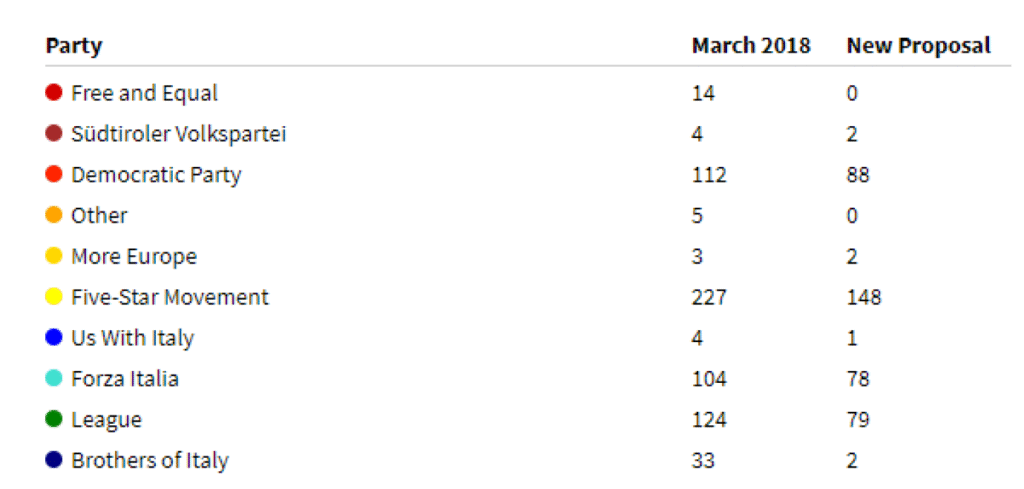Image resolution: width=1024 pixels, height=489 pixels.
Task: Click the green dot beside League
Action: pos(54,420)
